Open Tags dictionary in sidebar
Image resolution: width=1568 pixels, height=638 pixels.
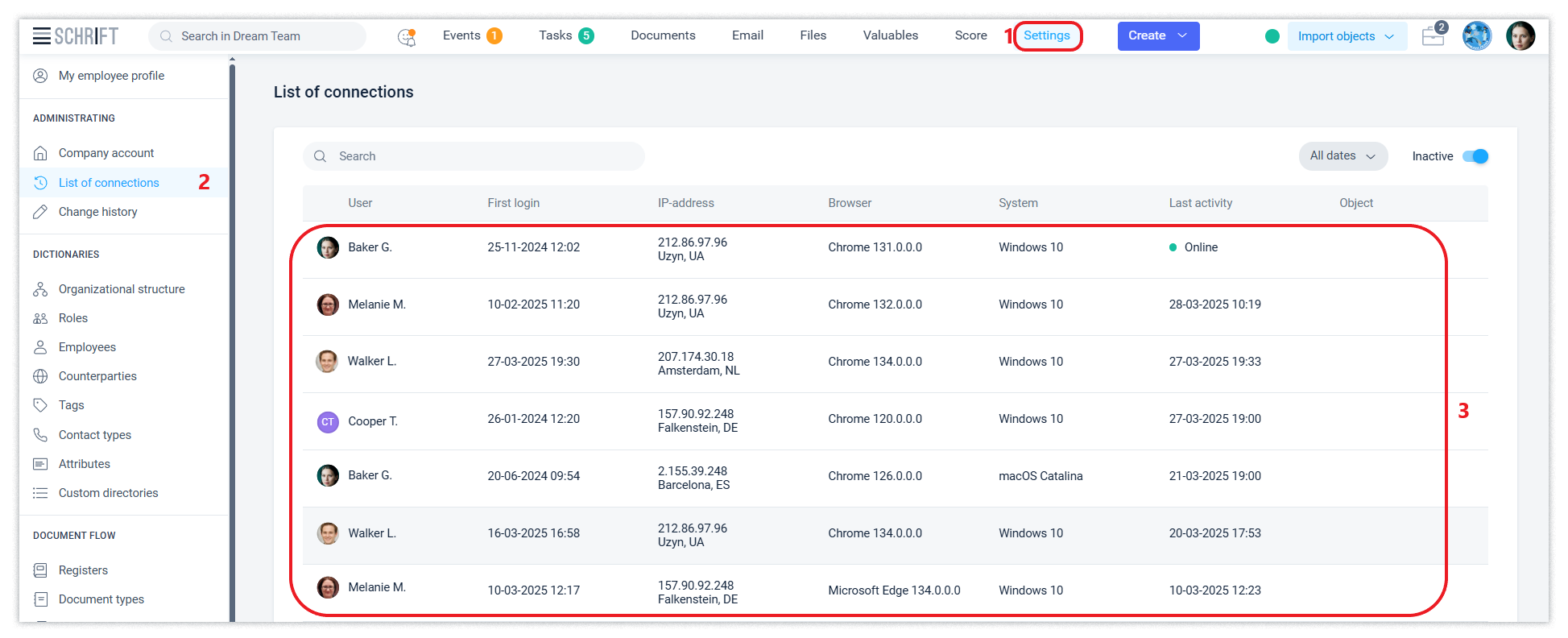pos(71,405)
